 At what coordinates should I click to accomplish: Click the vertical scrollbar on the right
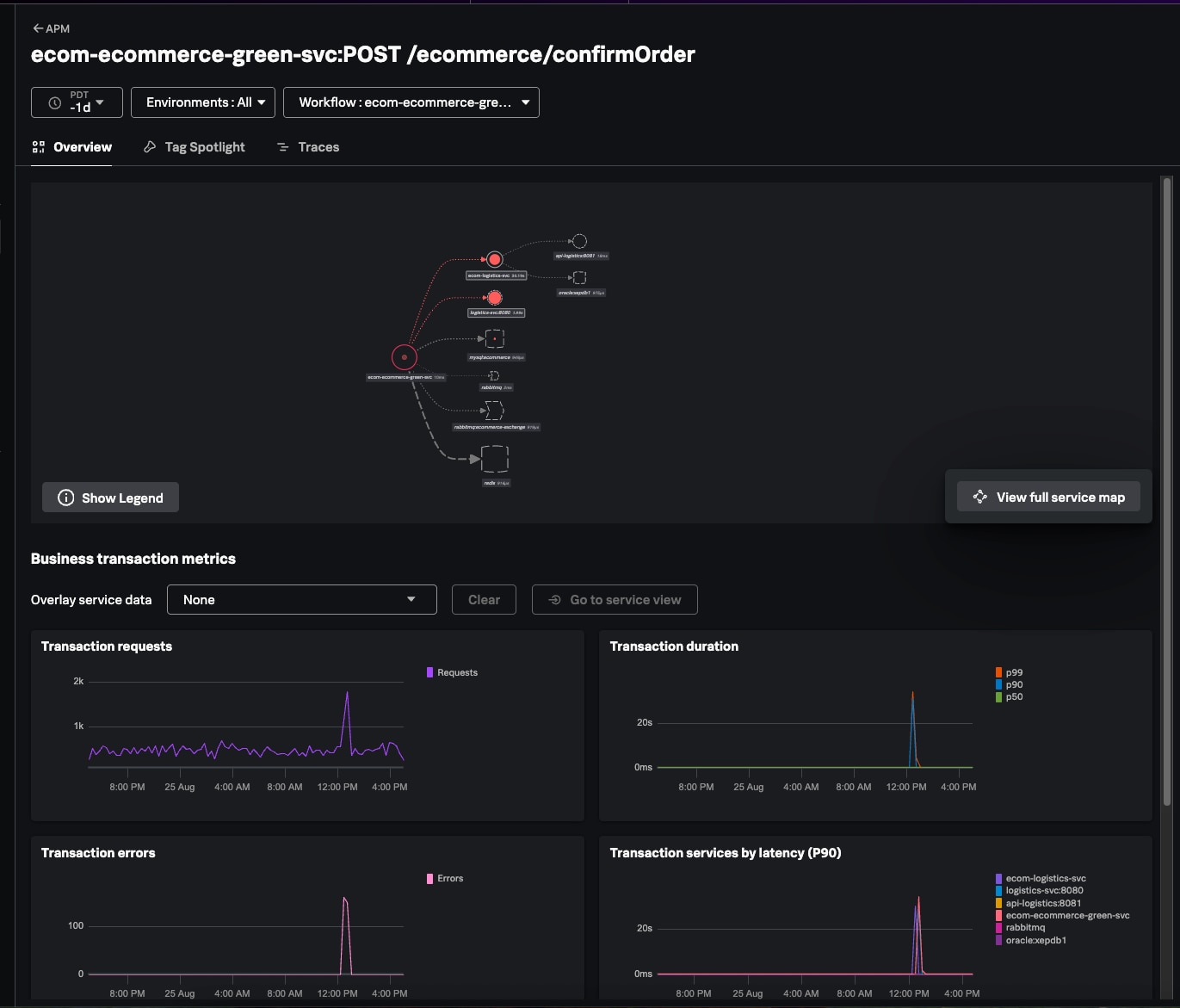point(1167,491)
